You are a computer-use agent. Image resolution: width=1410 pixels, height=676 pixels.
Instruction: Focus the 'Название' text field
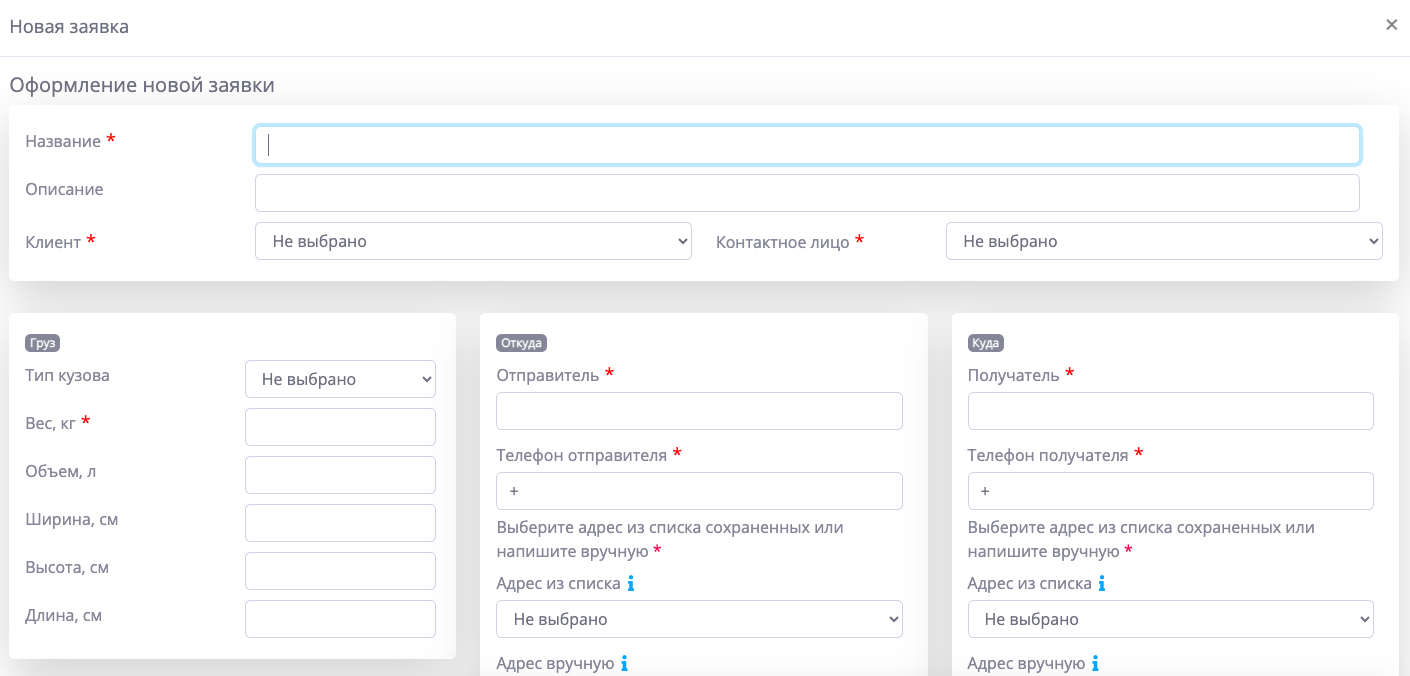tap(807, 145)
